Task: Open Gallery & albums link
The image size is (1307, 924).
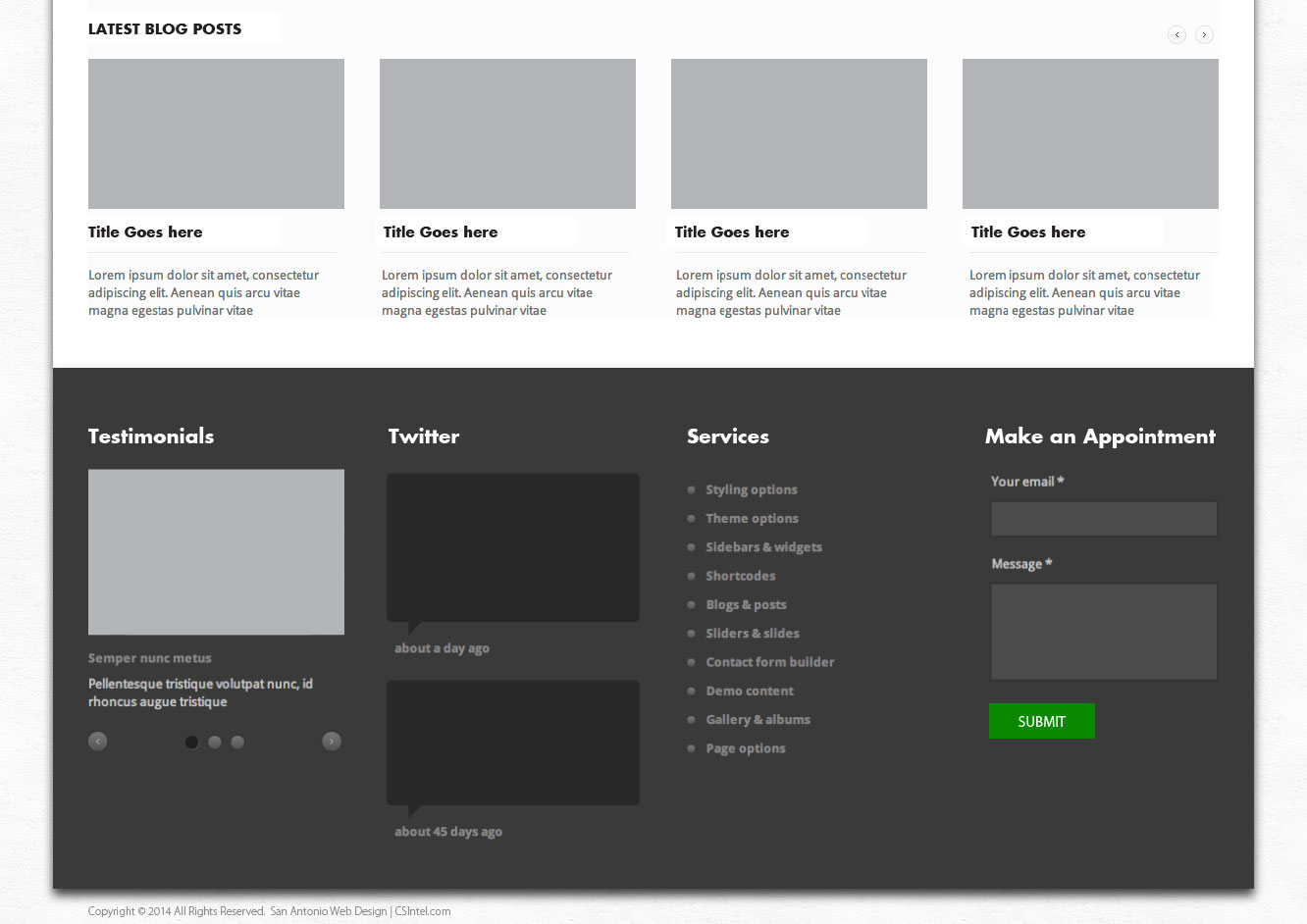Action: pos(758,720)
